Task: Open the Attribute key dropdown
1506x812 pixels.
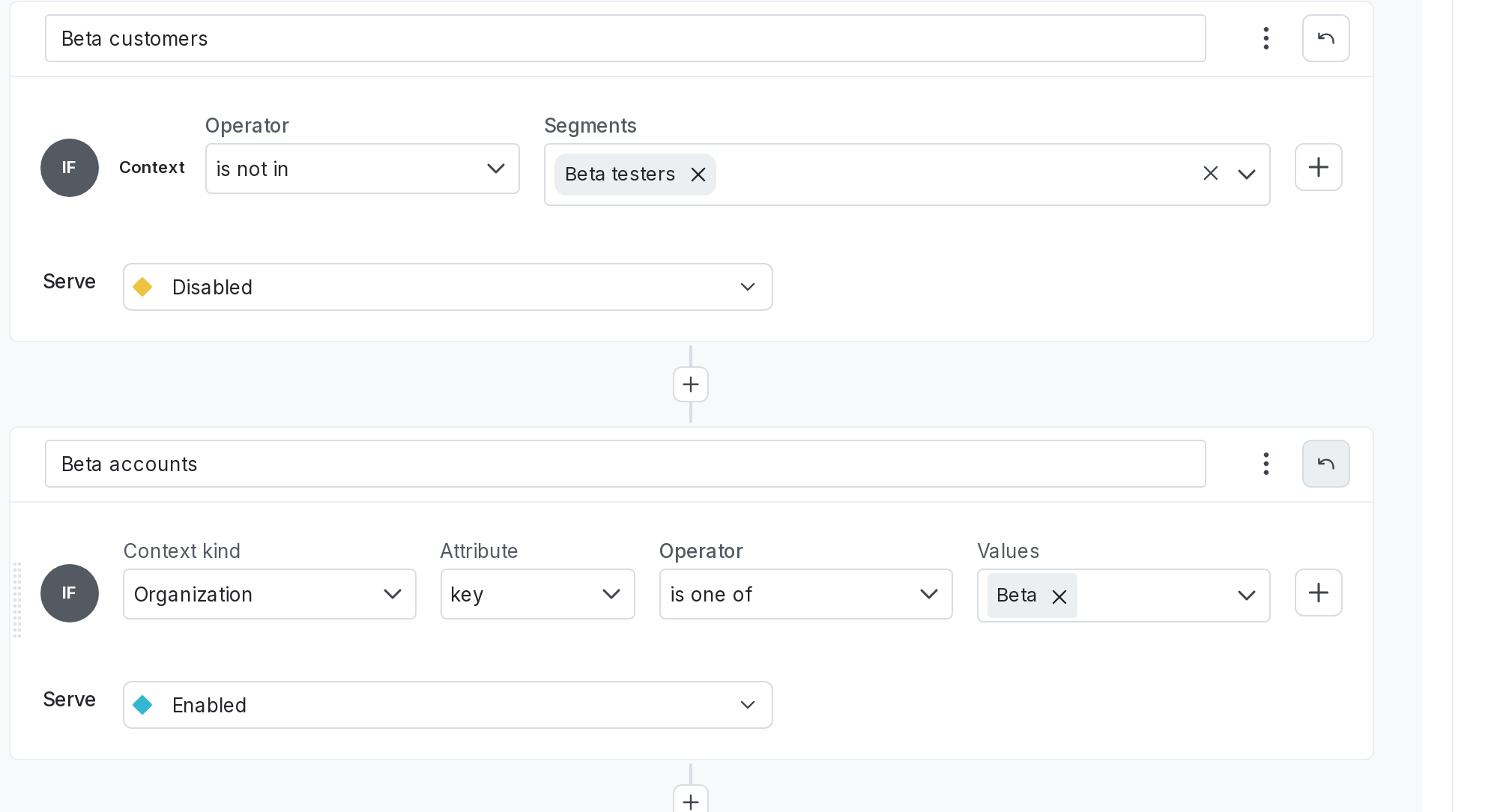Action: click(537, 594)
